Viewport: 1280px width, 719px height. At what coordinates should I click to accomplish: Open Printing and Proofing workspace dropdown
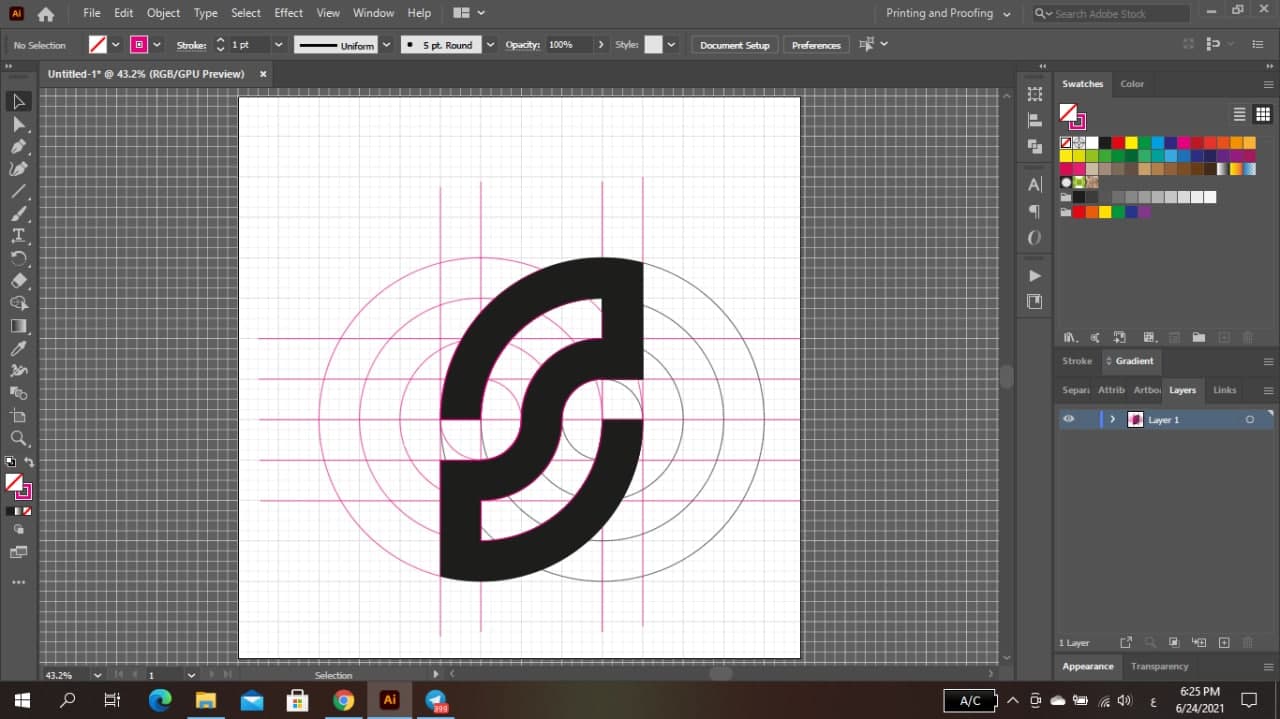[949, 13]
